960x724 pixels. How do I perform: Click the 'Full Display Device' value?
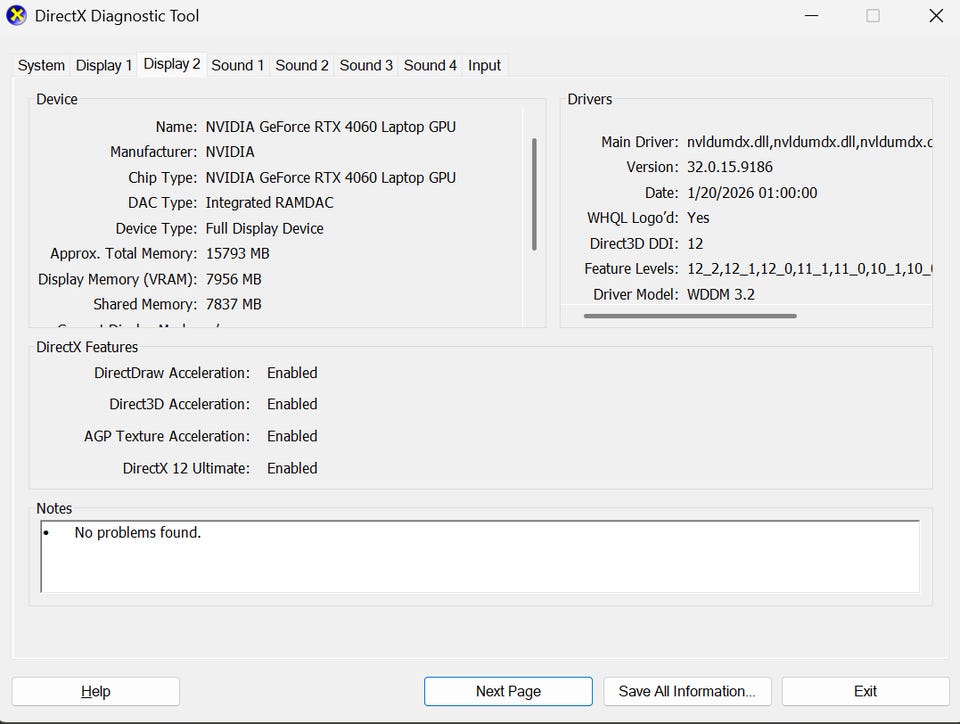264,228
